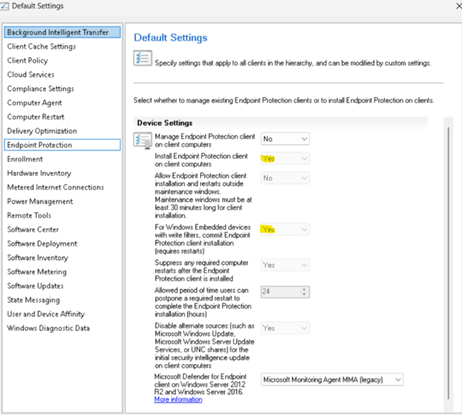This screenshot has height=415, width=462.
Task: Click the Device Settings section header
Action: click(165, 123)
